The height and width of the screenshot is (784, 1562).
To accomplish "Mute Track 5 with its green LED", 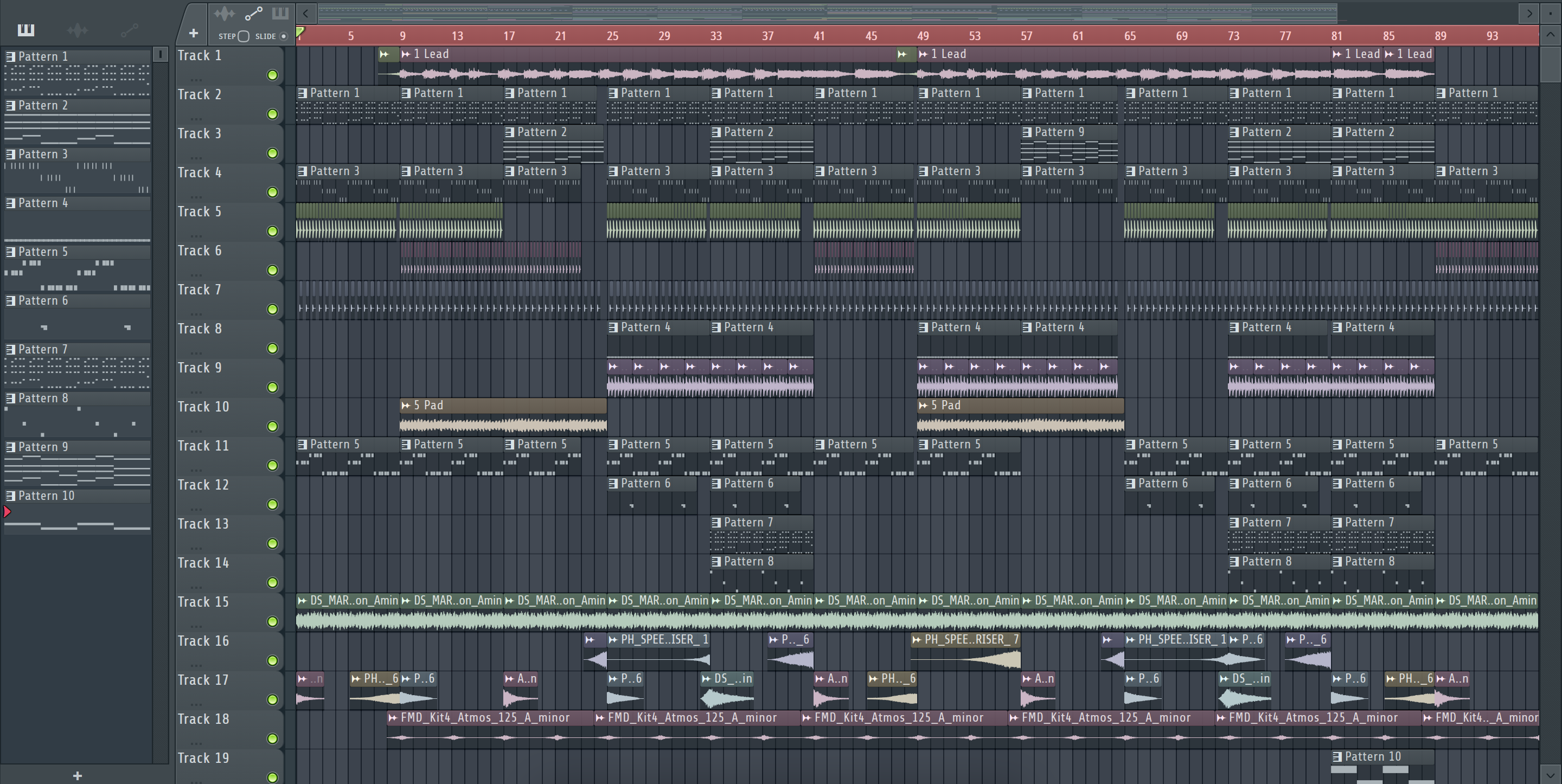I will 272,231.
